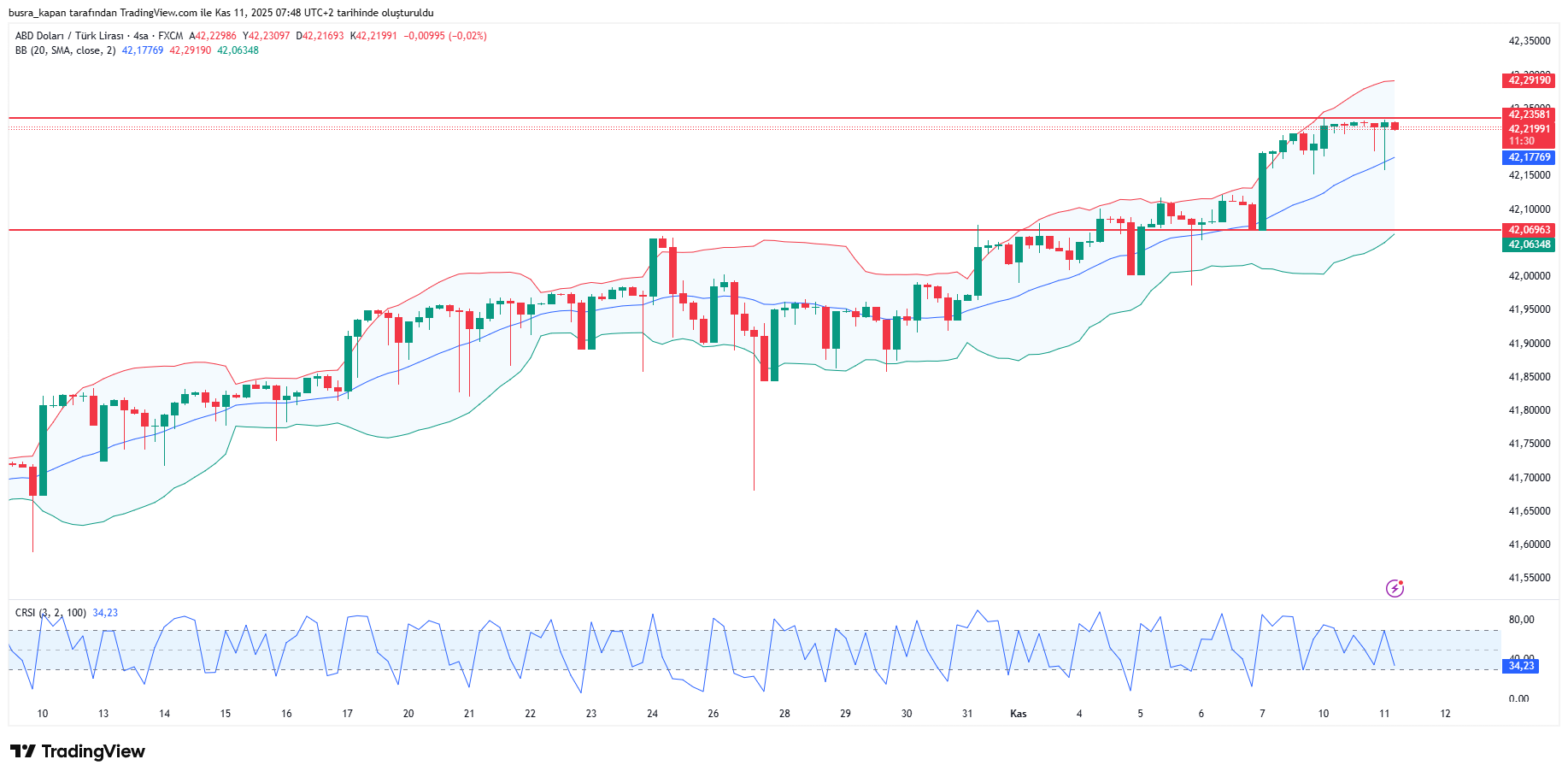Click the blue 42,17769 basis price label

[x=1529, y=157]
